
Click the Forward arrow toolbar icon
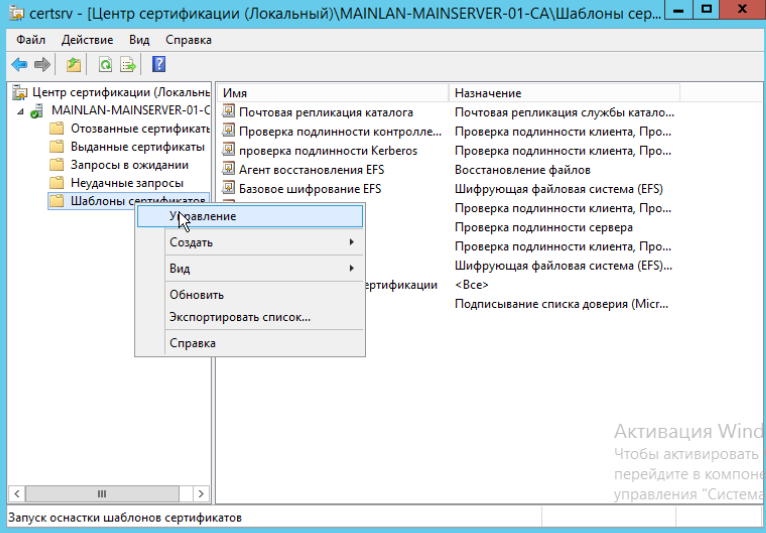pos(42,65)
